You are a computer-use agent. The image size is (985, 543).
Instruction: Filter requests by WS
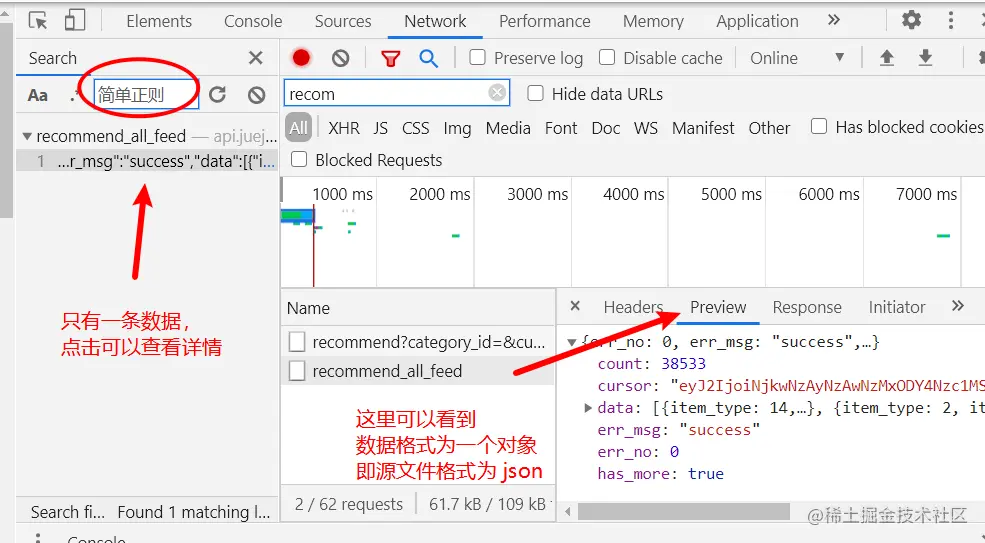(x=646, y=128)
